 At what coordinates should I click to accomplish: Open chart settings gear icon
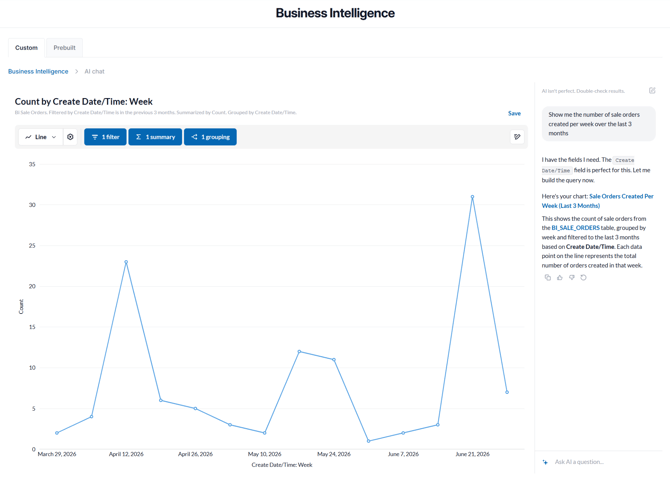tap(70, 137)
